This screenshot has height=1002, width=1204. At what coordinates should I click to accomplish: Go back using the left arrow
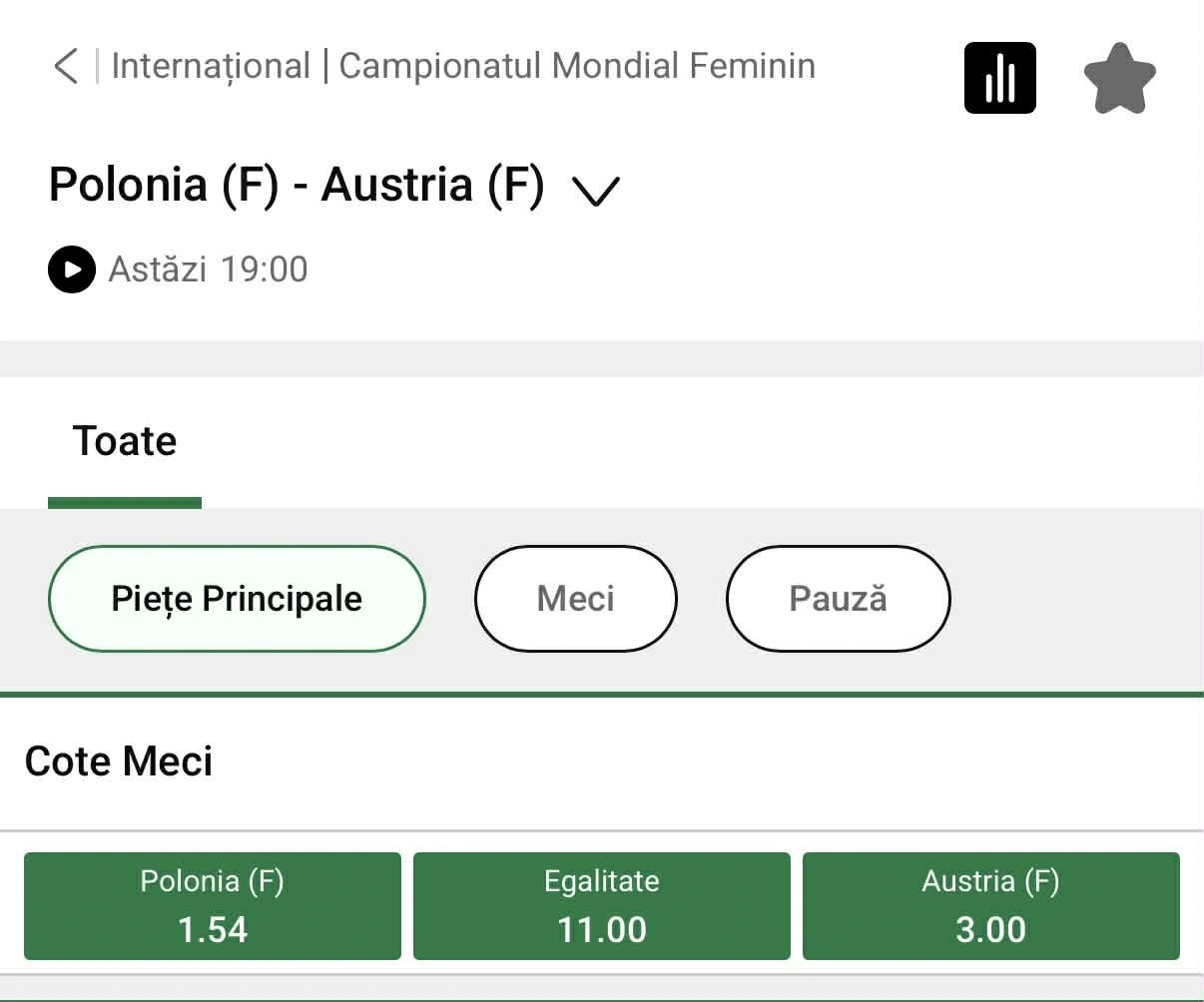66,67
